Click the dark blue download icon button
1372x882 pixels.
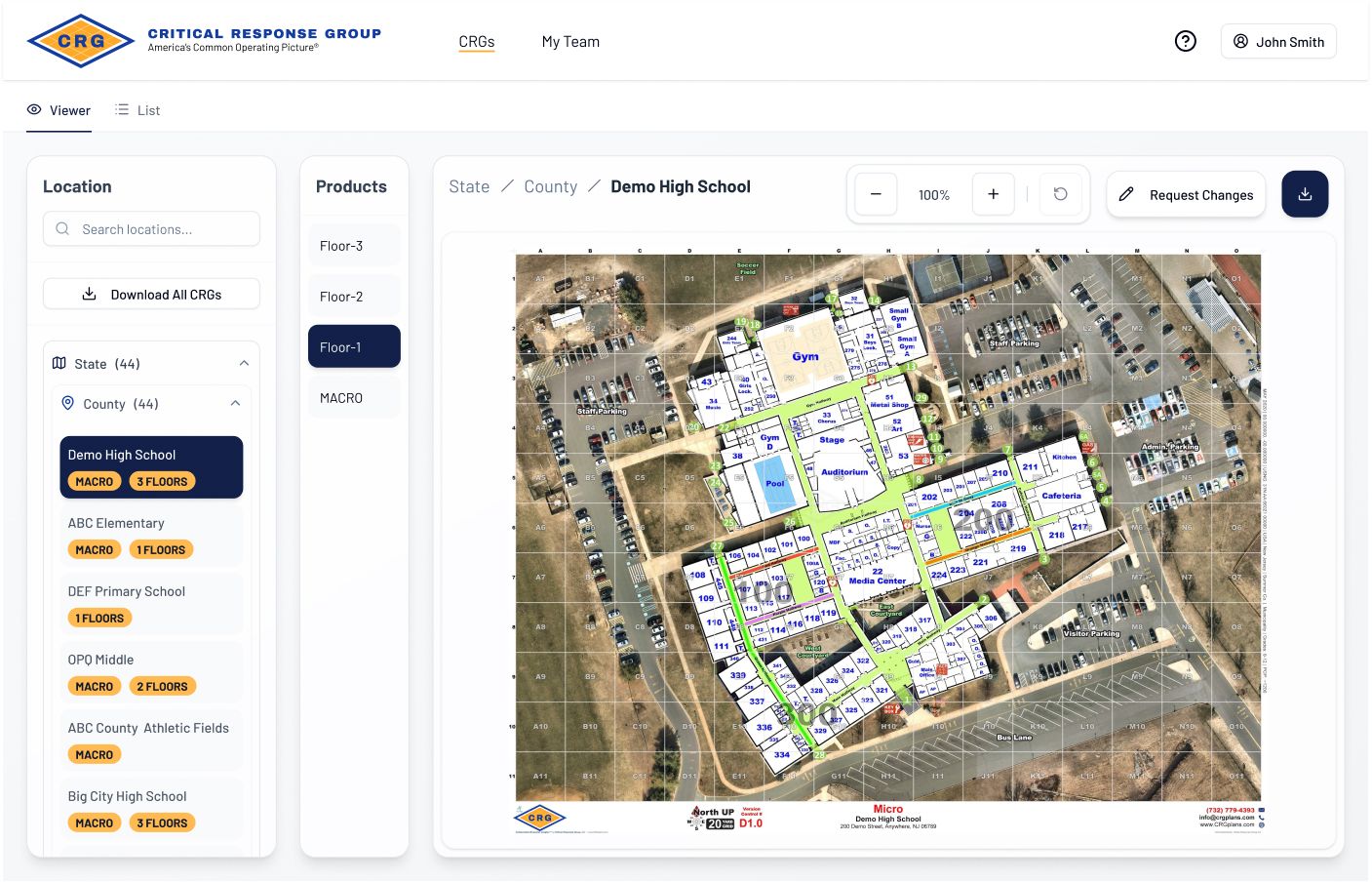[x=1305, y=194]
